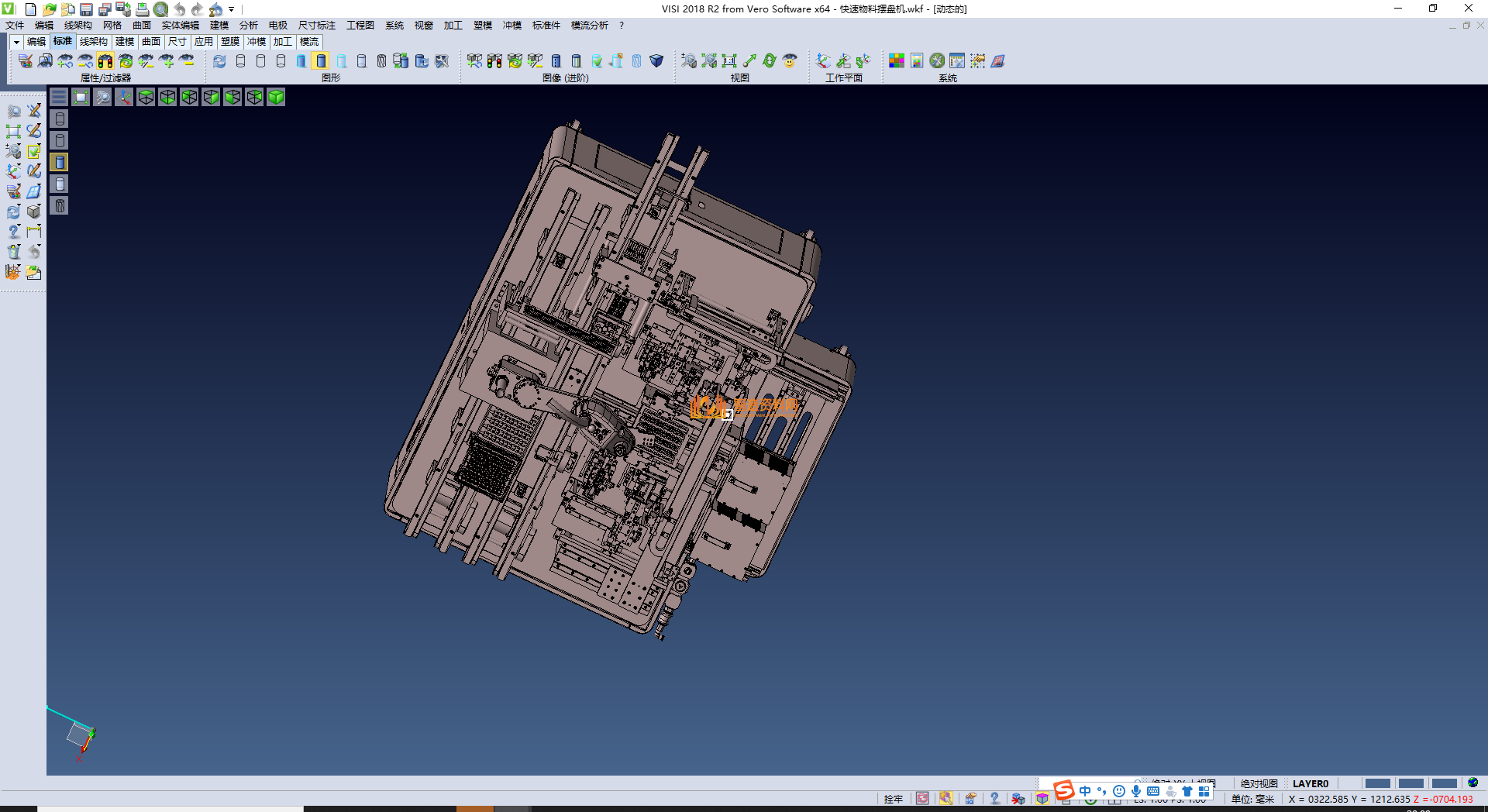The width and height of the screenshot is (1488, 812).
Task: Open the wrench system settings icon
Action: [x=937, y=61]
